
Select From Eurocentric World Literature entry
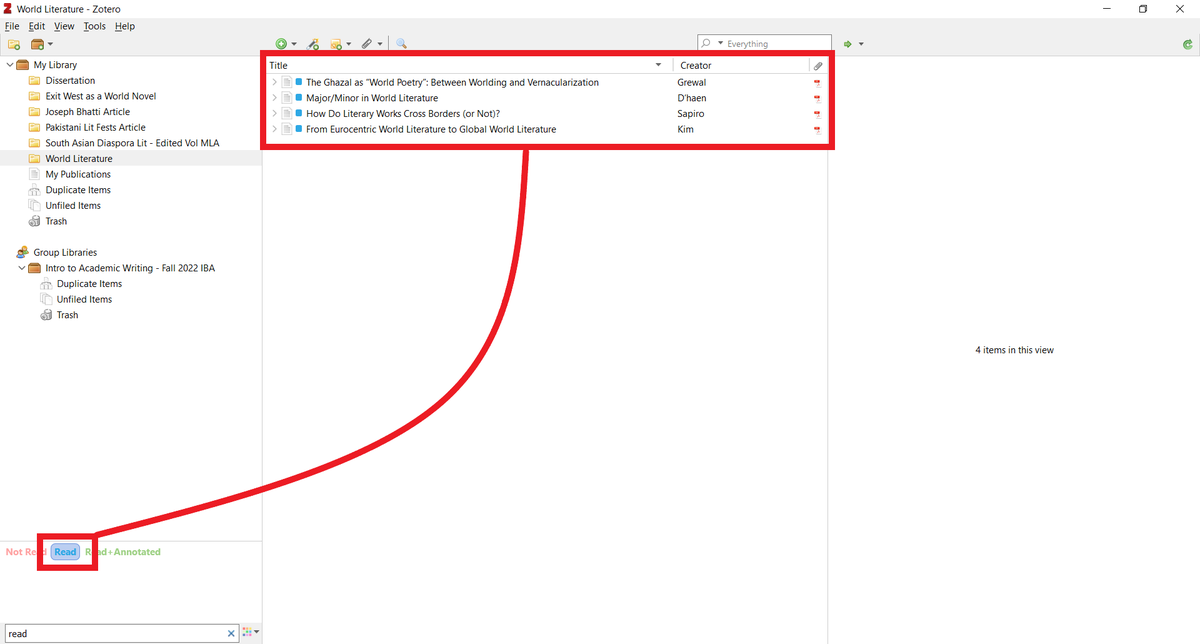(431, 129)
